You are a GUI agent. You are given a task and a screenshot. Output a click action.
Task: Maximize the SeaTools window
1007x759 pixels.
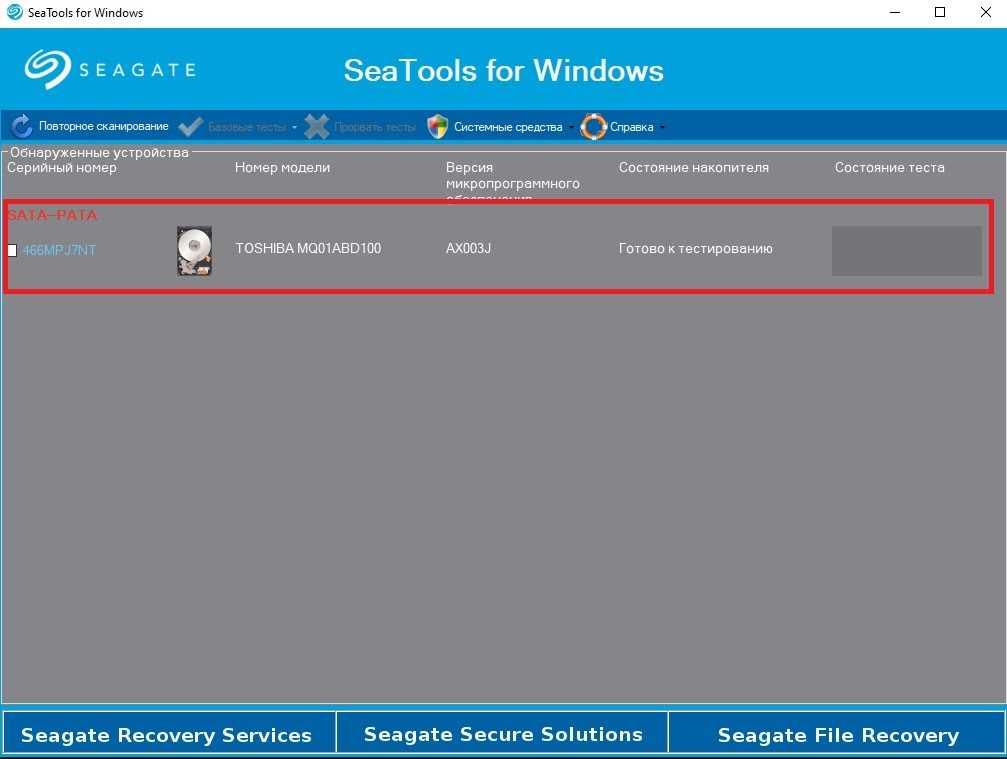[x=940, y=12]
